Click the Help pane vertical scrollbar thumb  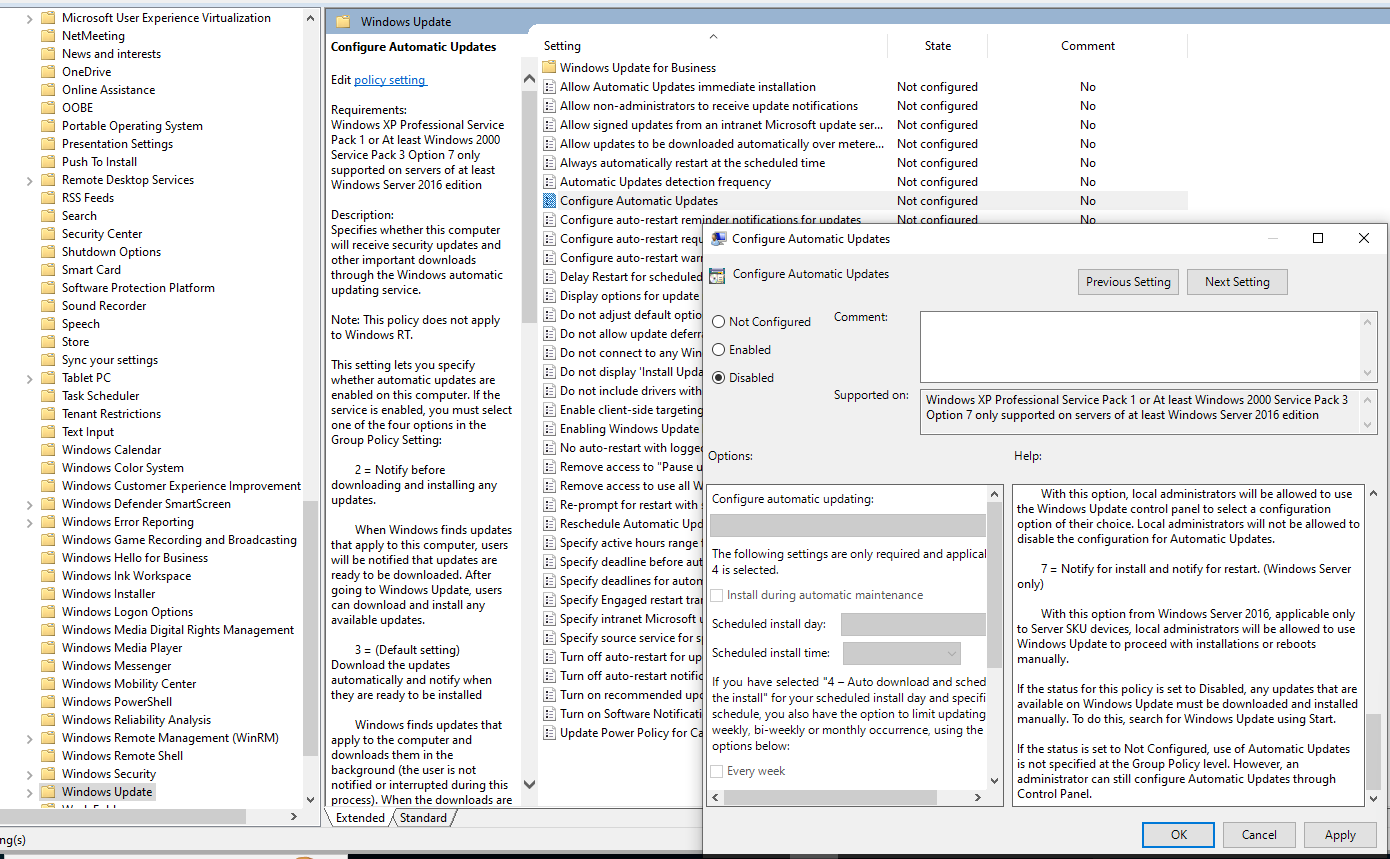point(1375,752)
